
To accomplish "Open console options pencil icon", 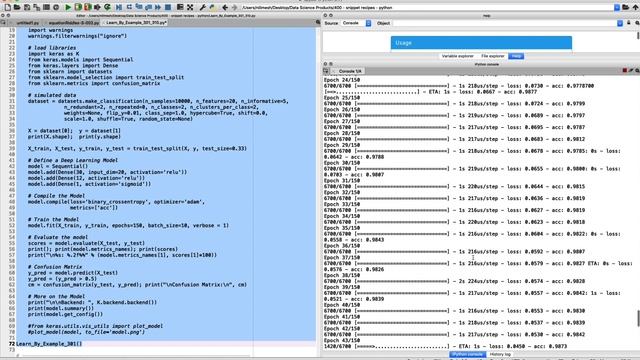I will point(631,71).
